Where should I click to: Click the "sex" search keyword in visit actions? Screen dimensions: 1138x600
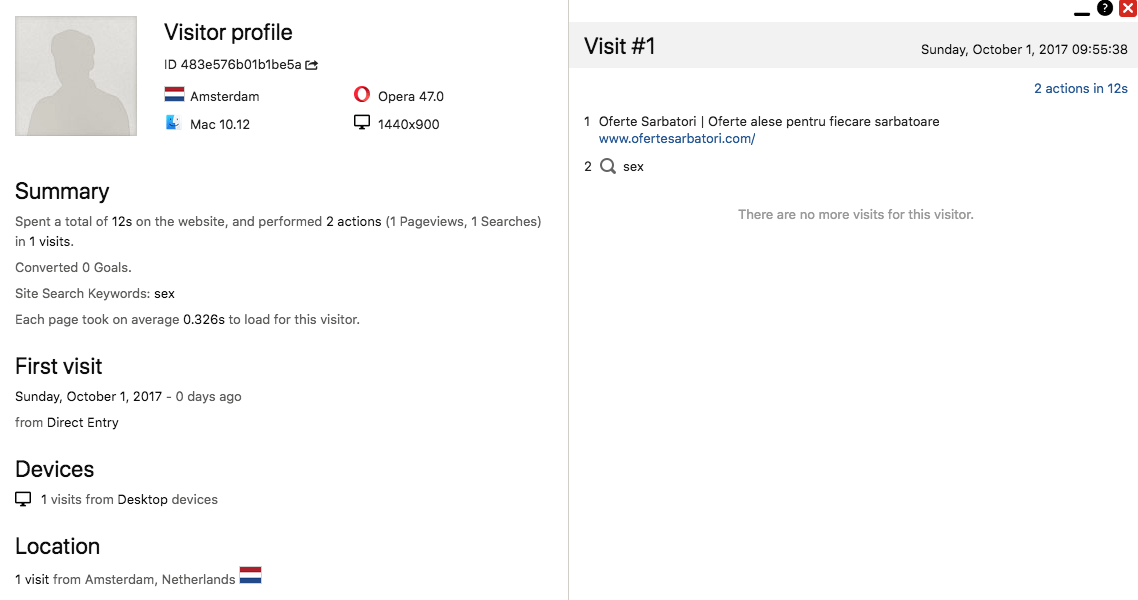(633, 167)
